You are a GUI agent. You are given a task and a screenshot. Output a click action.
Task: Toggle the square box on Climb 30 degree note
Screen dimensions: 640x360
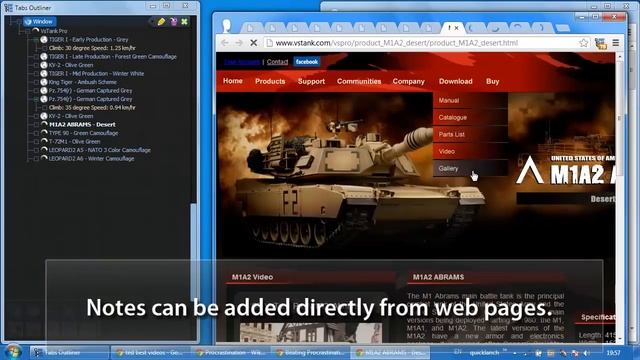[44, 48]
